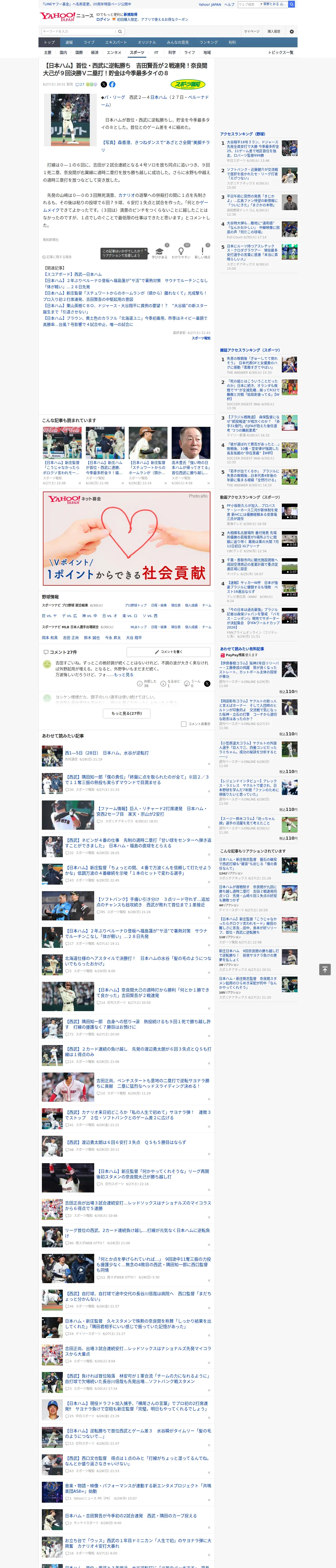
Task: Open the 岡本 和真 player link
Action: click(x=49, y=638)
